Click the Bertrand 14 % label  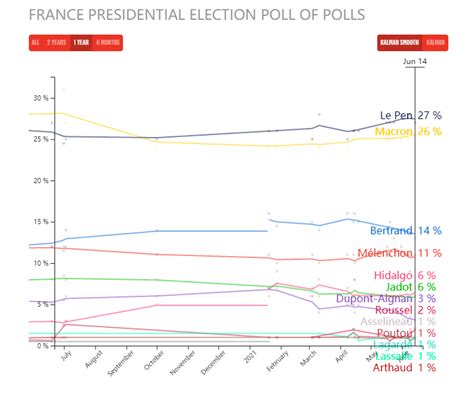tap(406, 231)
